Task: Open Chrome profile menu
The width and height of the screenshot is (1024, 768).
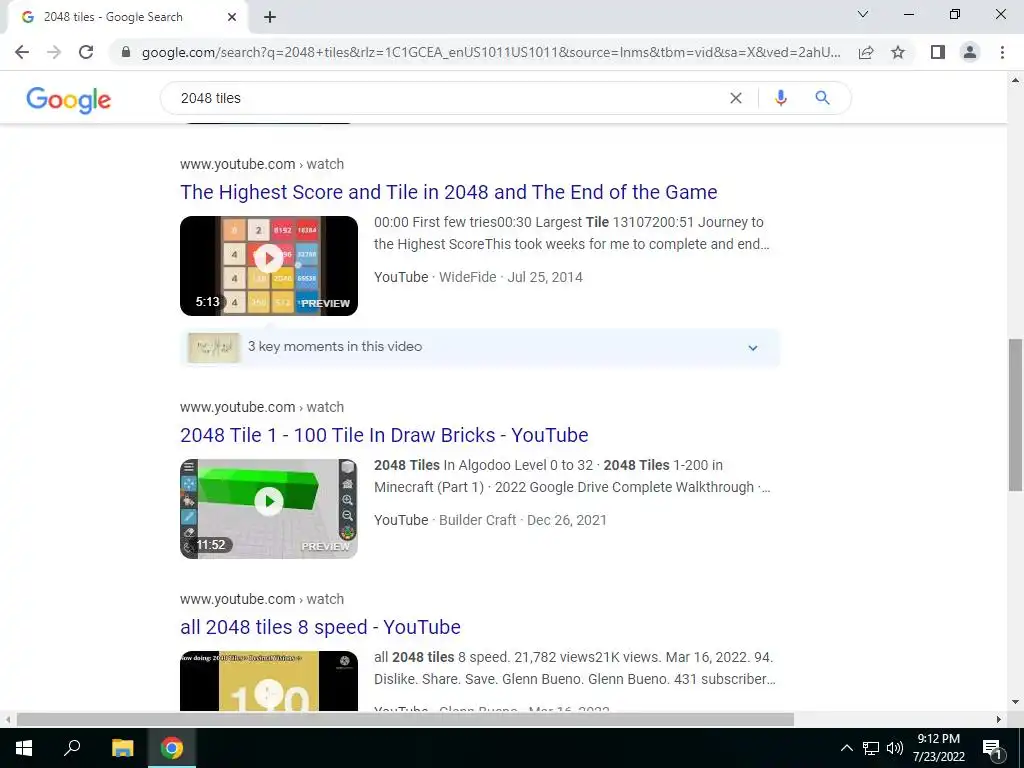Action: tap(970, 52)
